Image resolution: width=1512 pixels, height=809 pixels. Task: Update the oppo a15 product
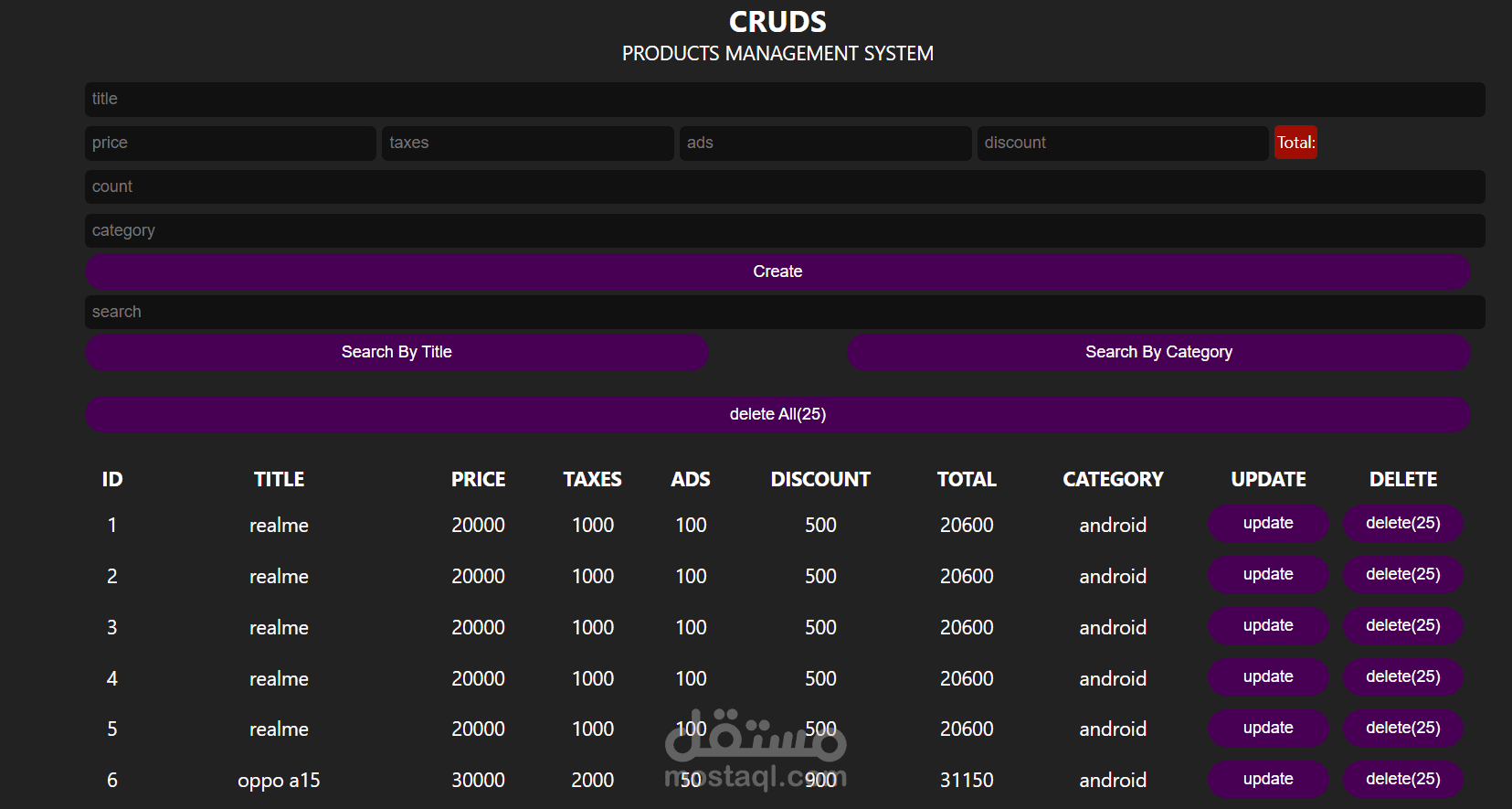click(1268, 779)
